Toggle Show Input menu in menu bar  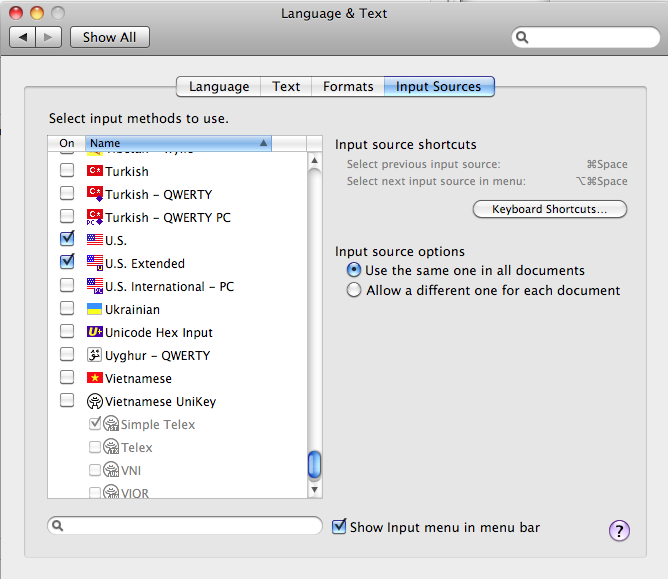[339, 527]
